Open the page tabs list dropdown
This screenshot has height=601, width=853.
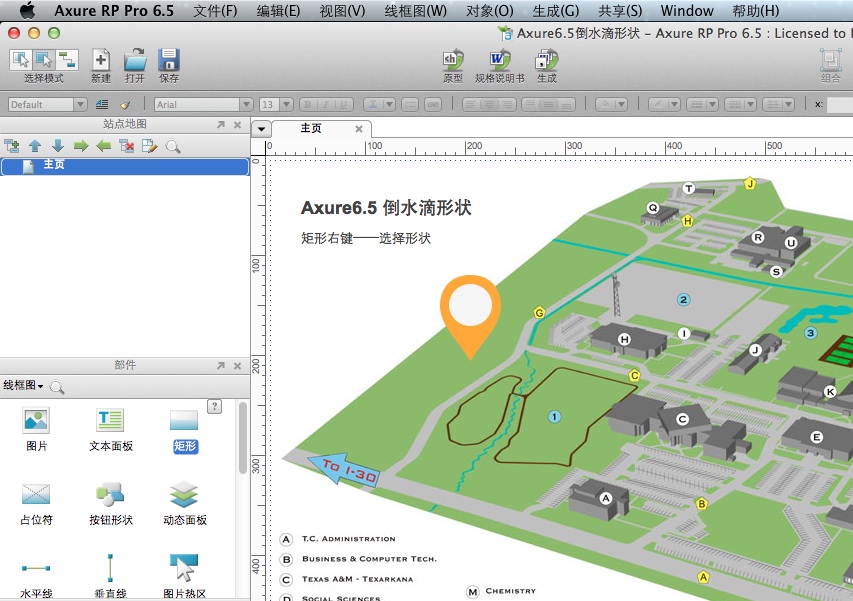pyautogui.click(x=262, y=129)
